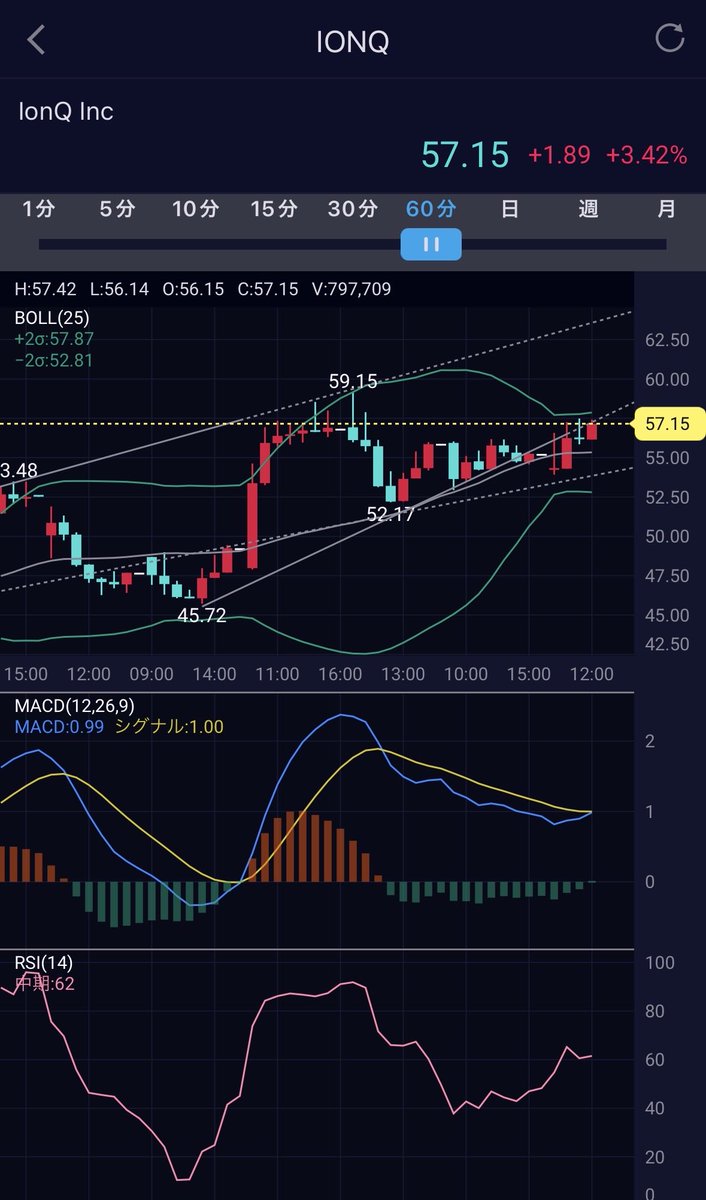
Task: Click the 09:00 time axis label
Action: 150,675
